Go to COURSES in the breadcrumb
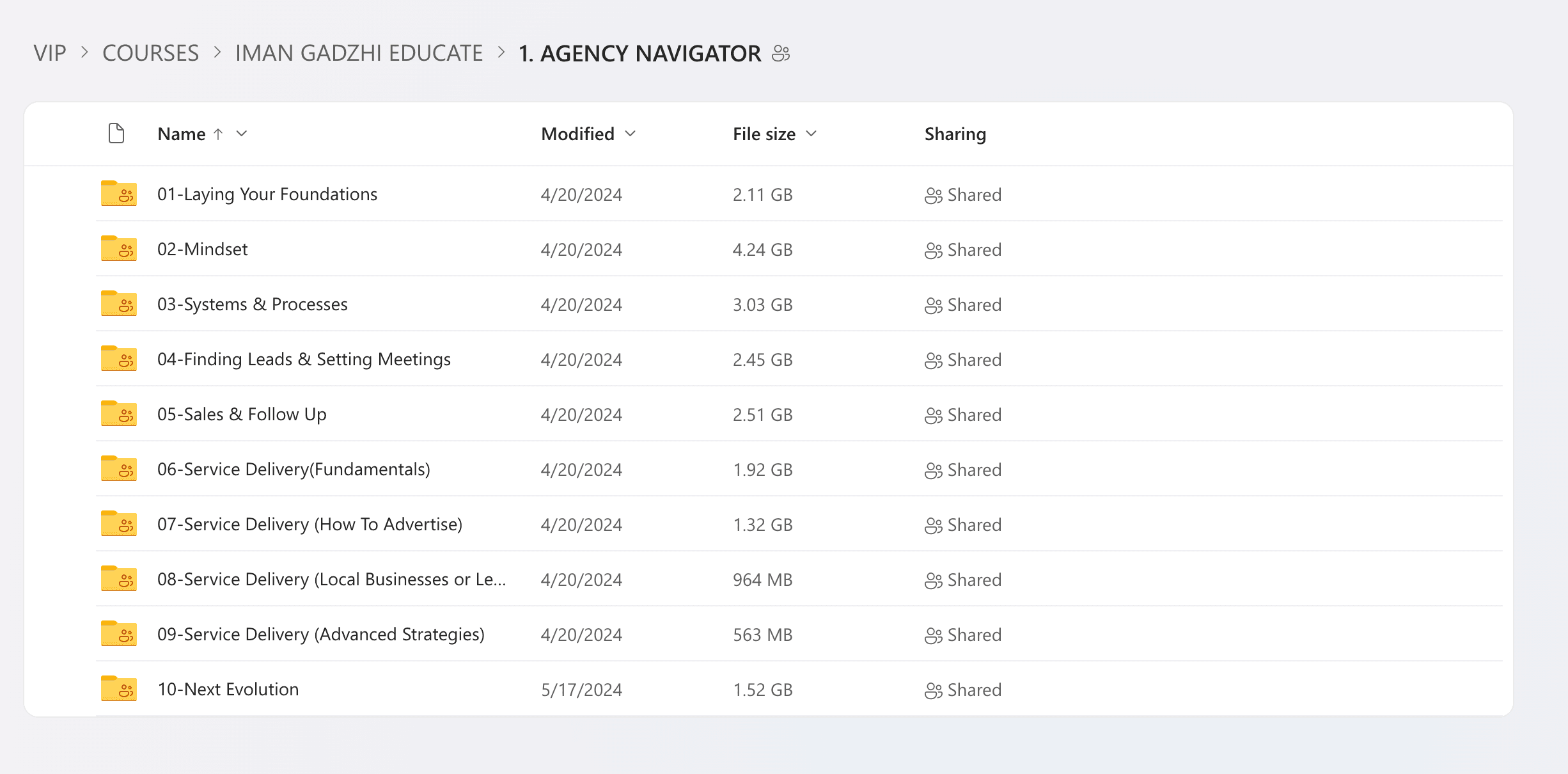The width and height of the screenshot is (1568, 774). click(151, 53)
